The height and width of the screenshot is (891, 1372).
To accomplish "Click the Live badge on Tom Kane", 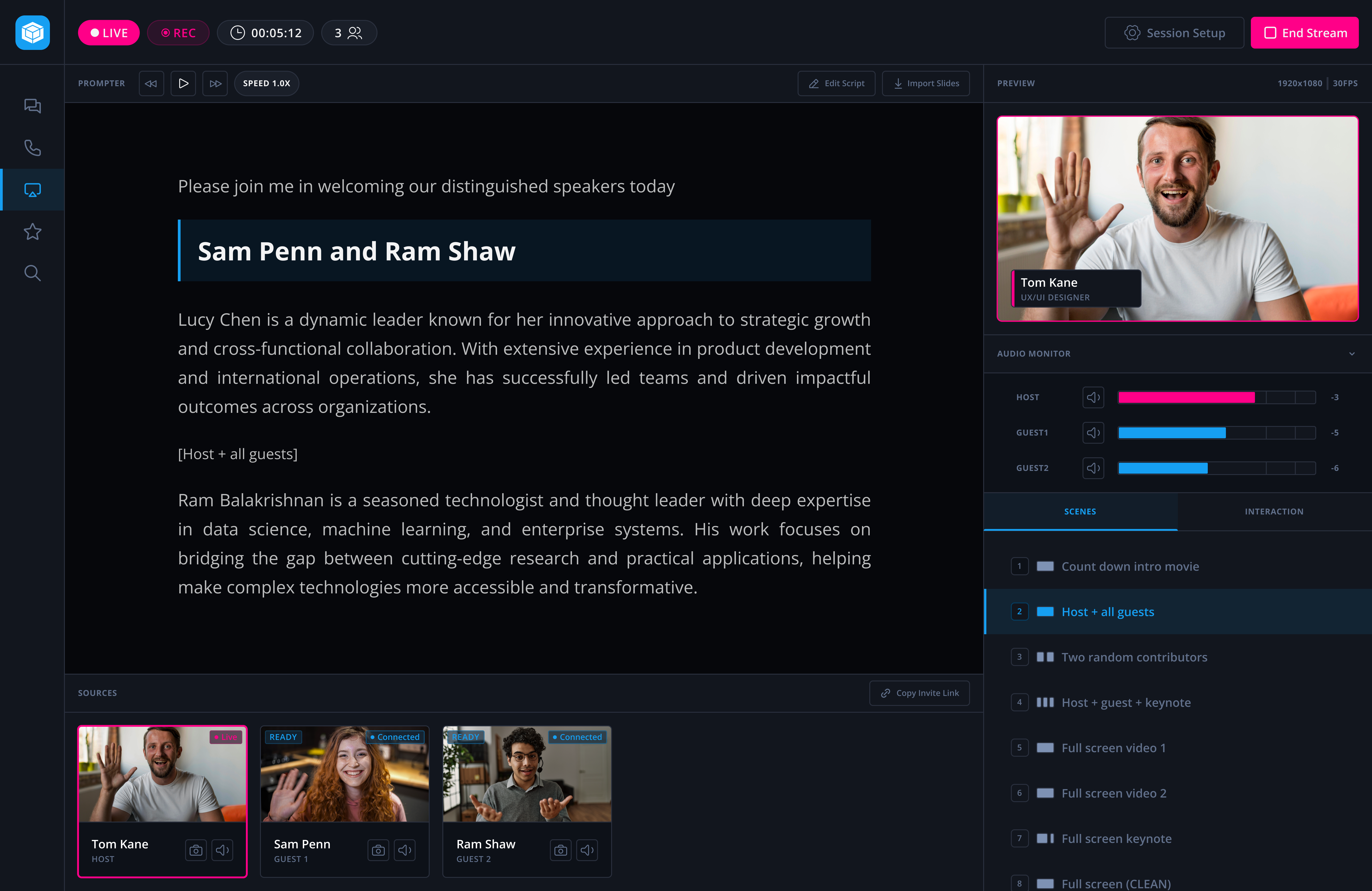I will tap(226, 737).
